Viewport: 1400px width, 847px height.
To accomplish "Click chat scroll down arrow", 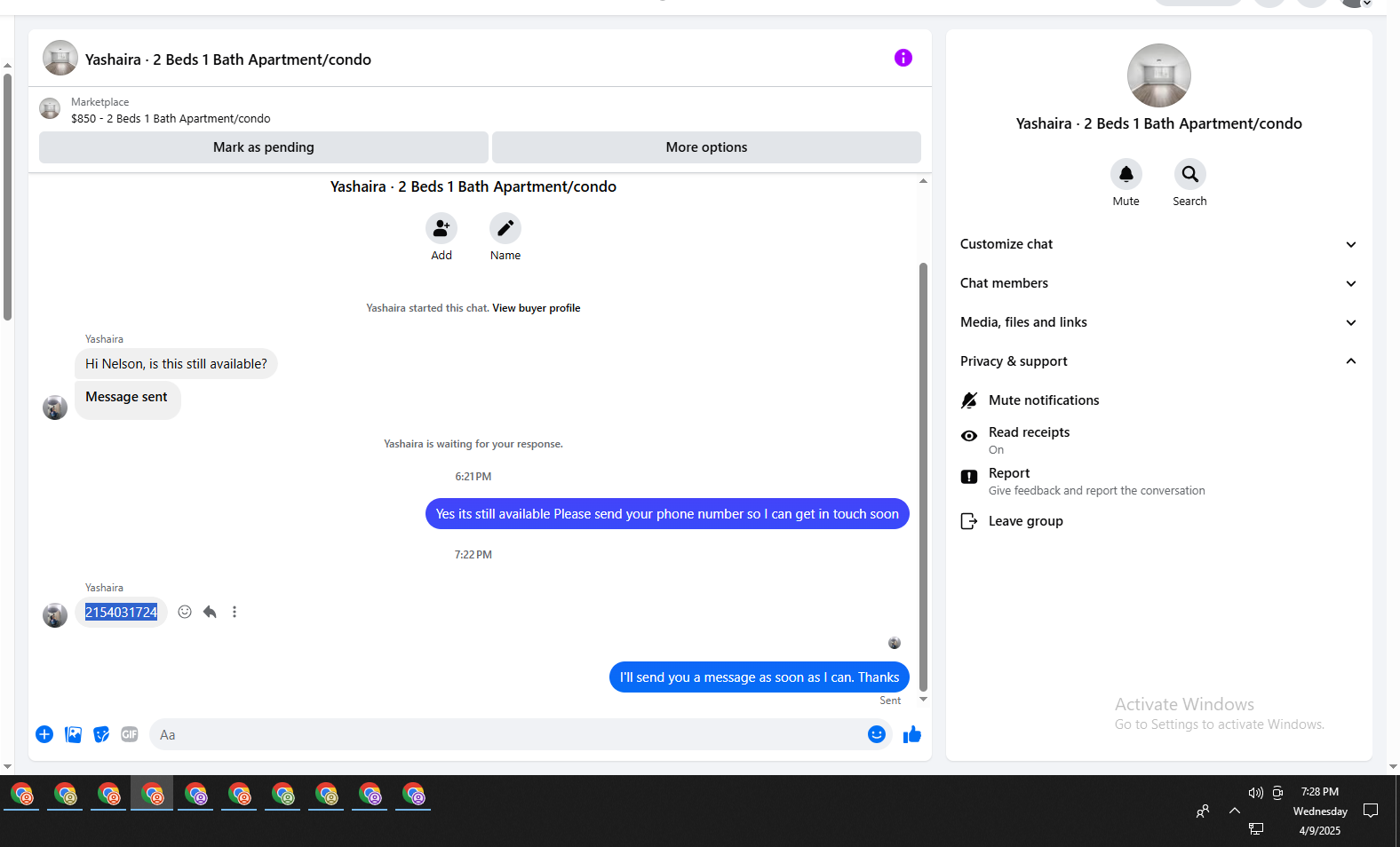I will [x=923, y=700].
